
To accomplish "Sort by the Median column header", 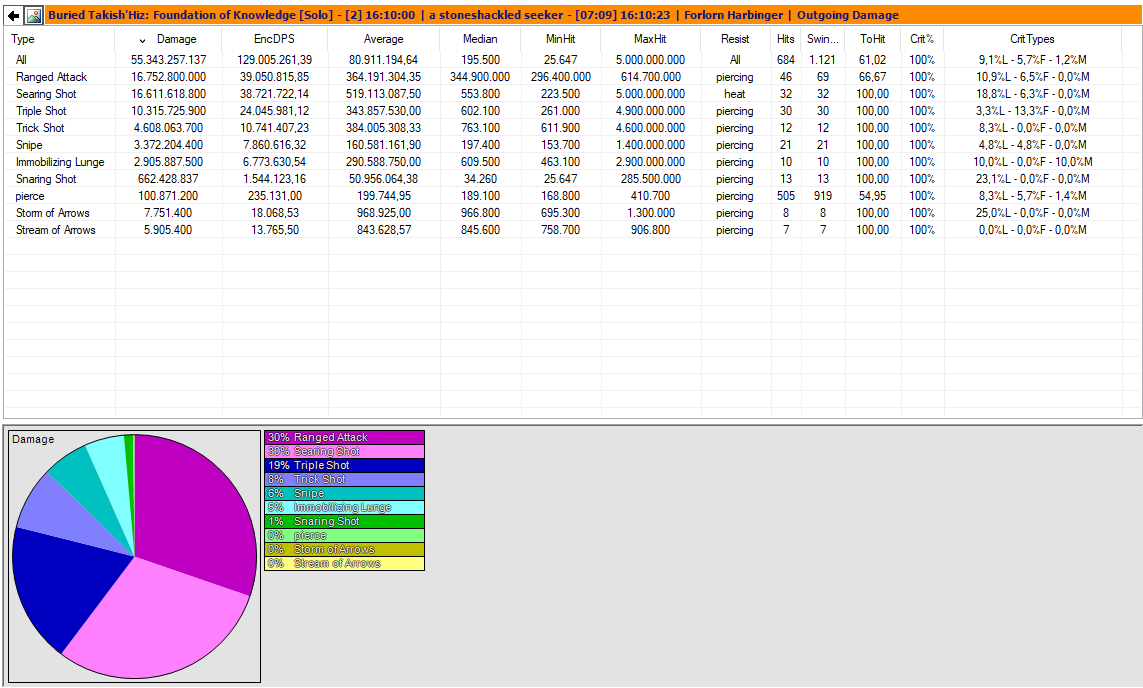I will click(x=480, y=39).
